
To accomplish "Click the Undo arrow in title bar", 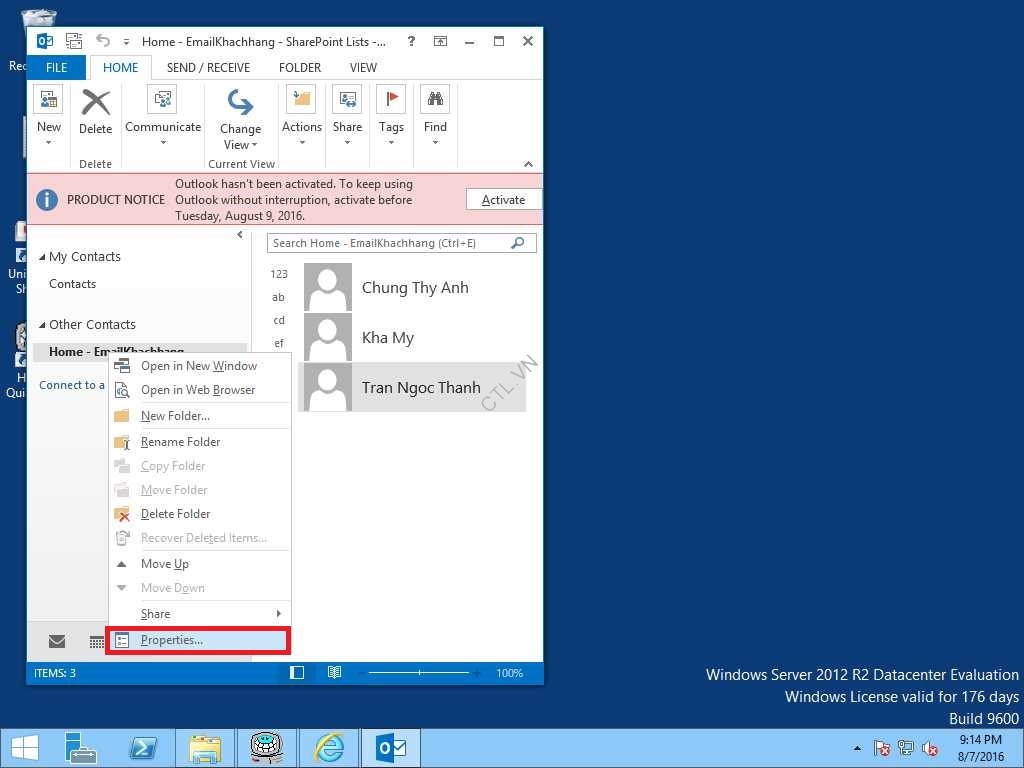I will point(103,41).
